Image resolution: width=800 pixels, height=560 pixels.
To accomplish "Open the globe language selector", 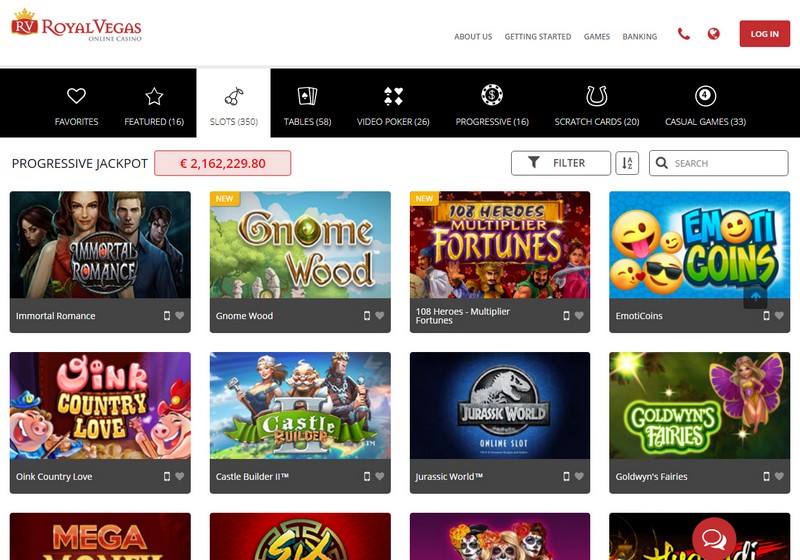I will 713,34.
